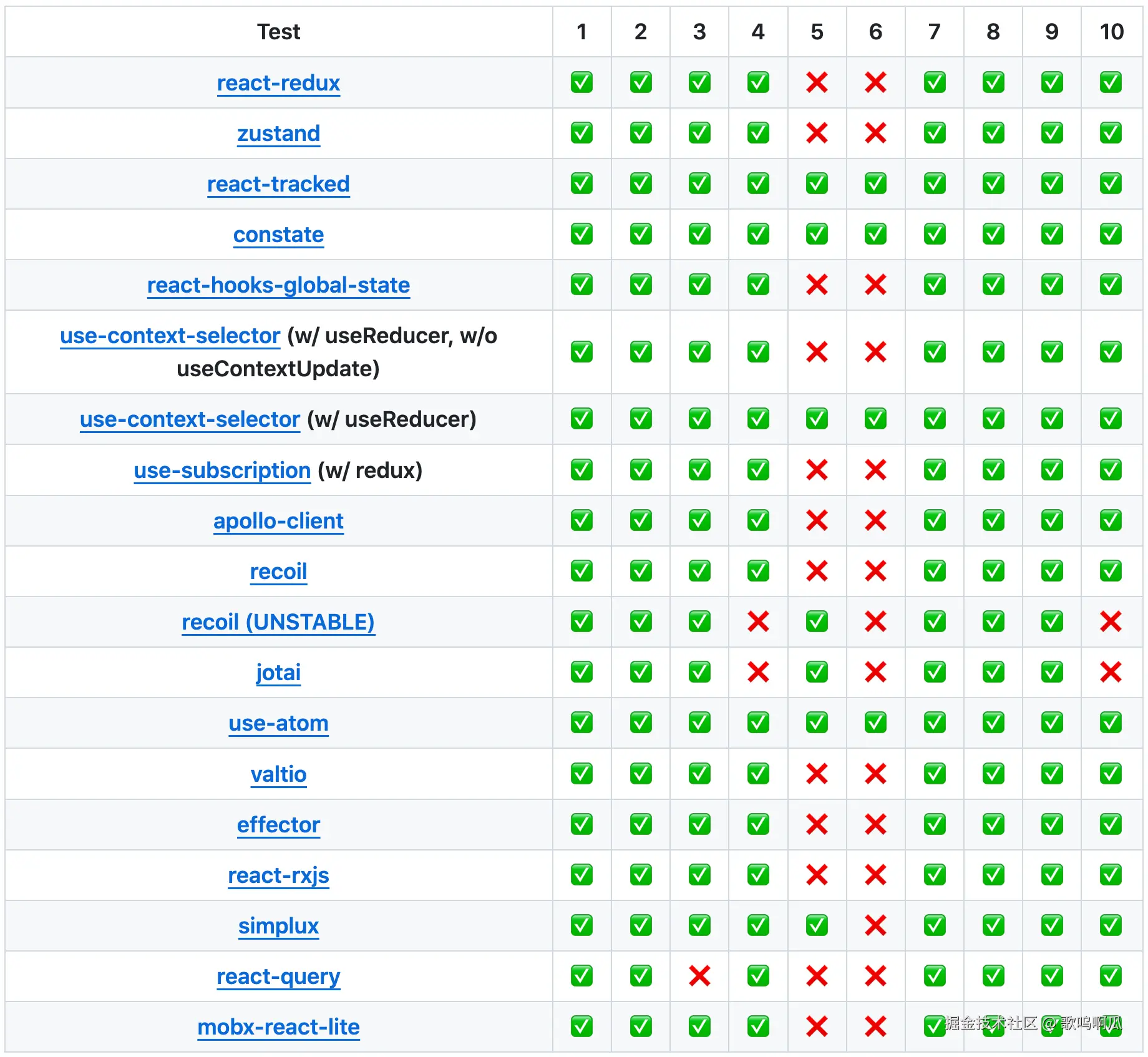Viewport: 1148px width, 1057px height.
Task: Click the green check for mobx-react-lite test 3
Action: tap(699, 1026)
